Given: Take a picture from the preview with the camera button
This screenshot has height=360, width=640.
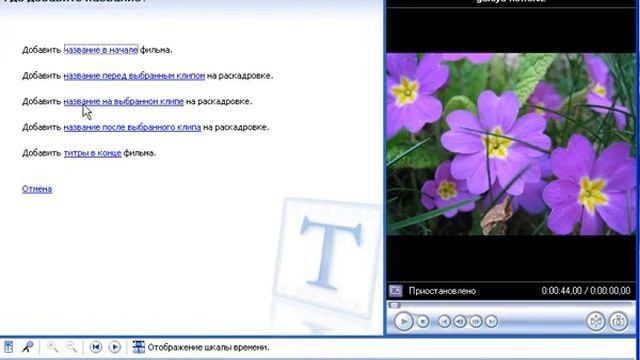Looking at the screenshot, I should [618, 321].
